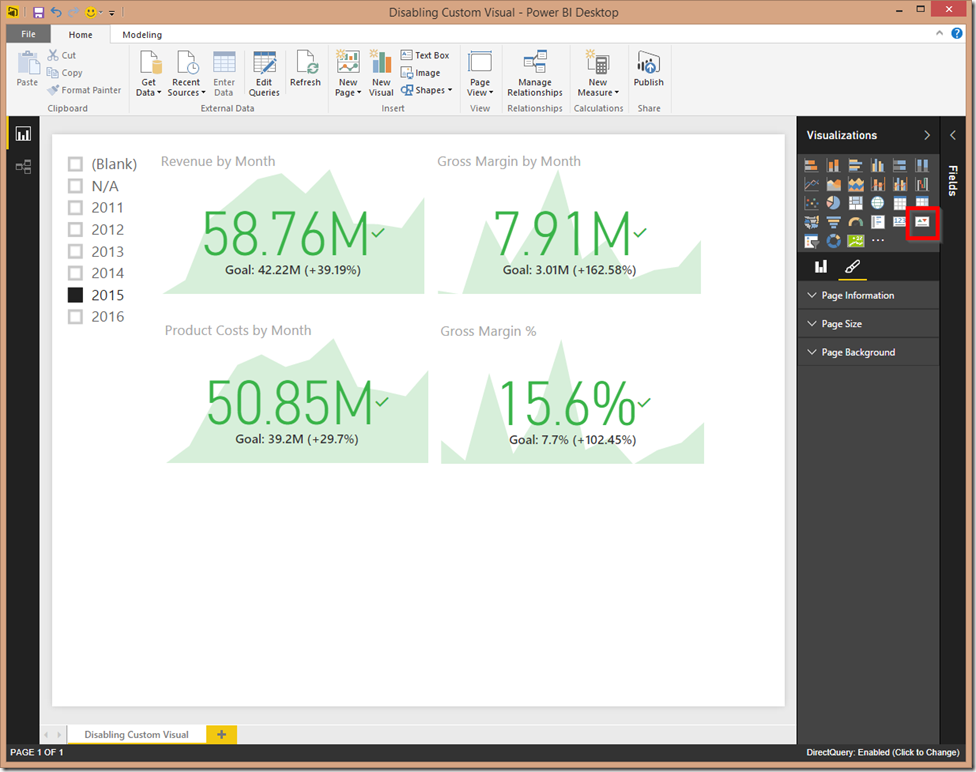This screenshot has width=976, height=772.
Task: Expand the Fields pane
Action: pos(952,135)
